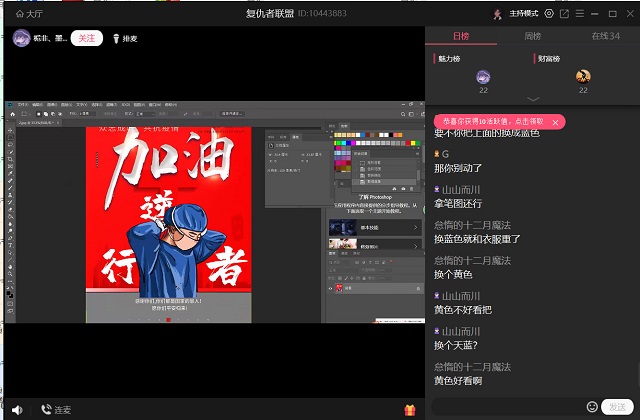Open the feather value field in options bar
Image resolution: width=640 pixels, height=420 pixels.
pyautogui.click(x=85, y=113)
